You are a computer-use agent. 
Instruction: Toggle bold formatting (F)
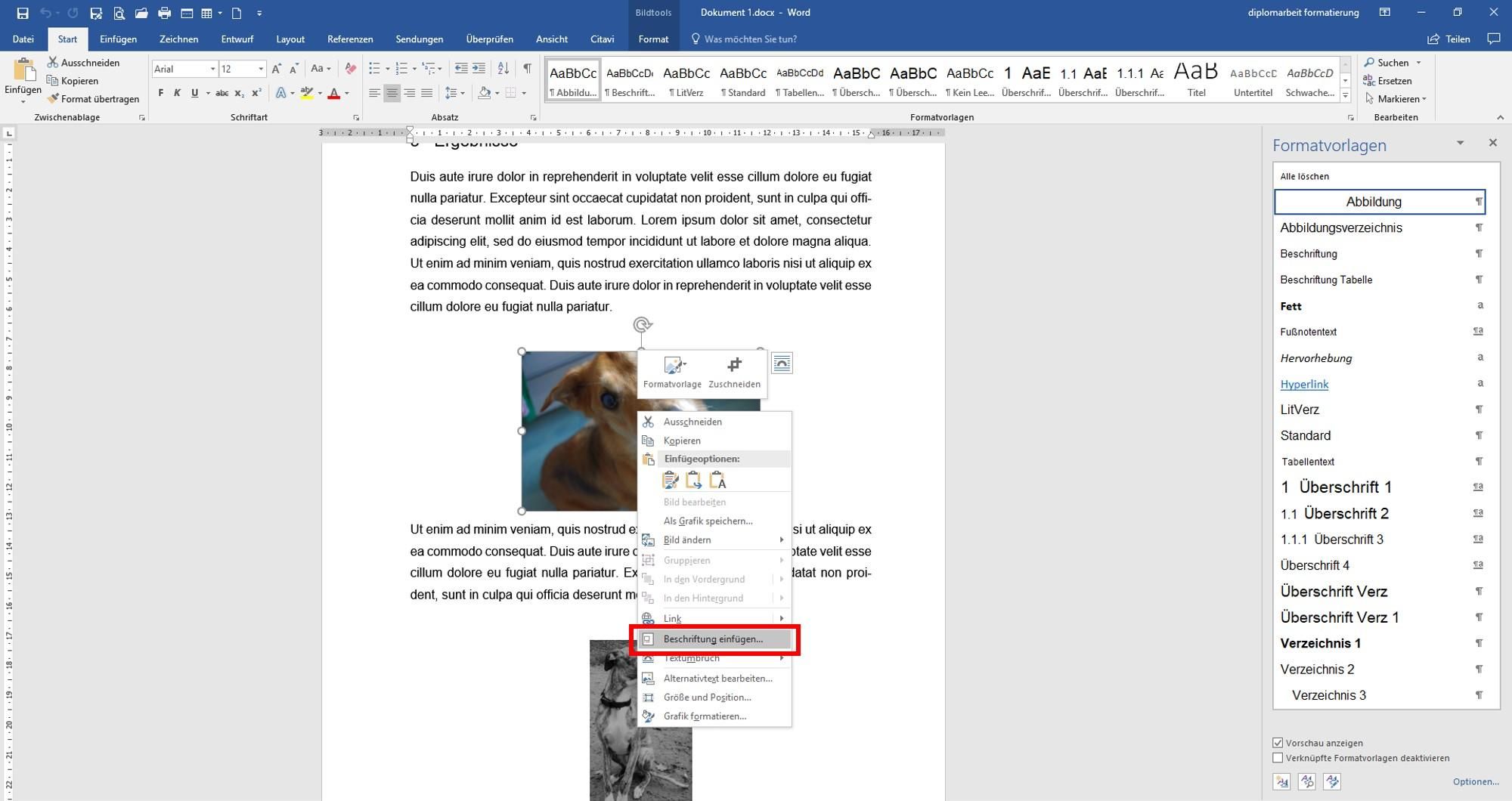coord(160,93)
